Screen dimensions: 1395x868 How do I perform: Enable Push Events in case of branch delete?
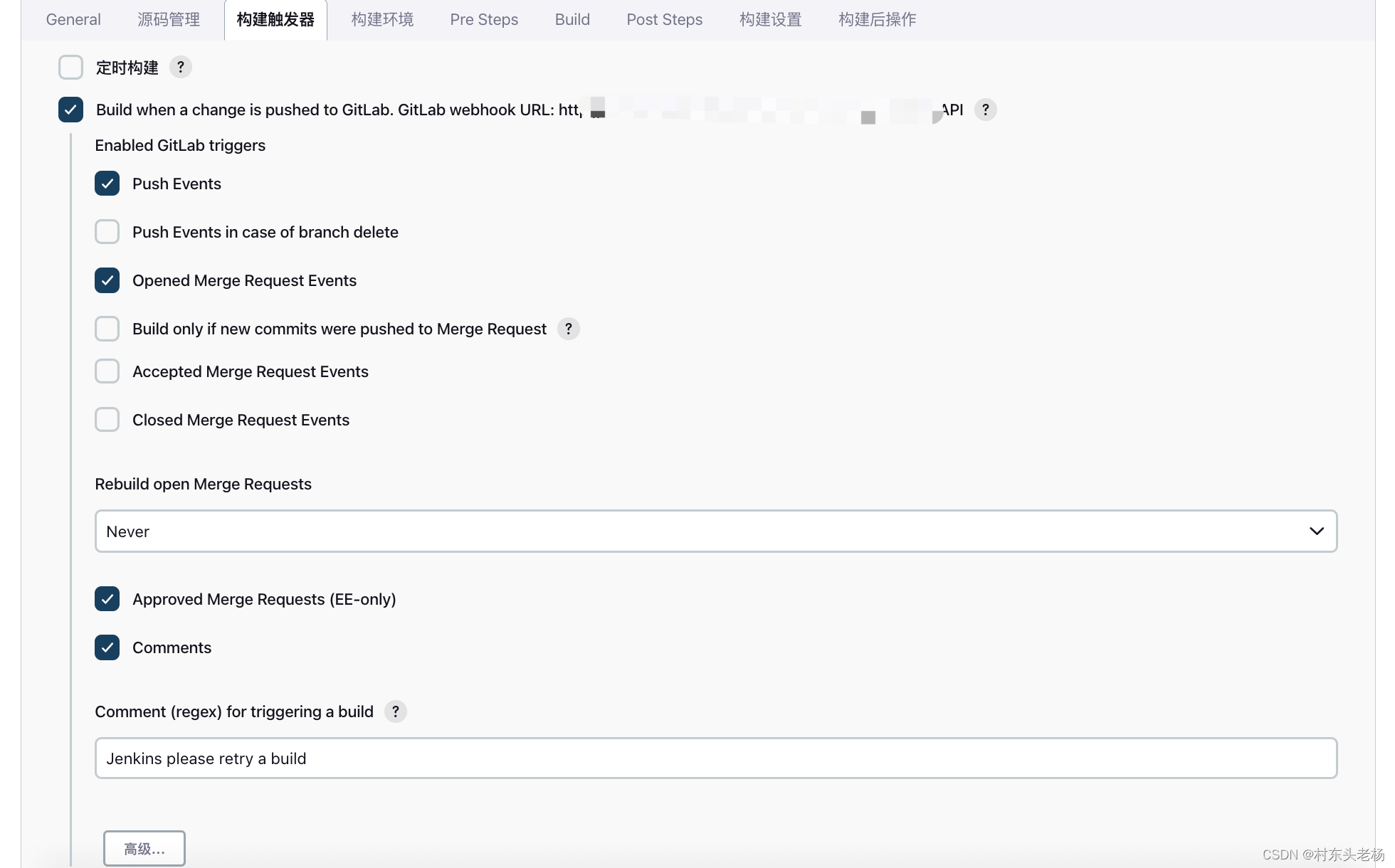coord(107,232)
